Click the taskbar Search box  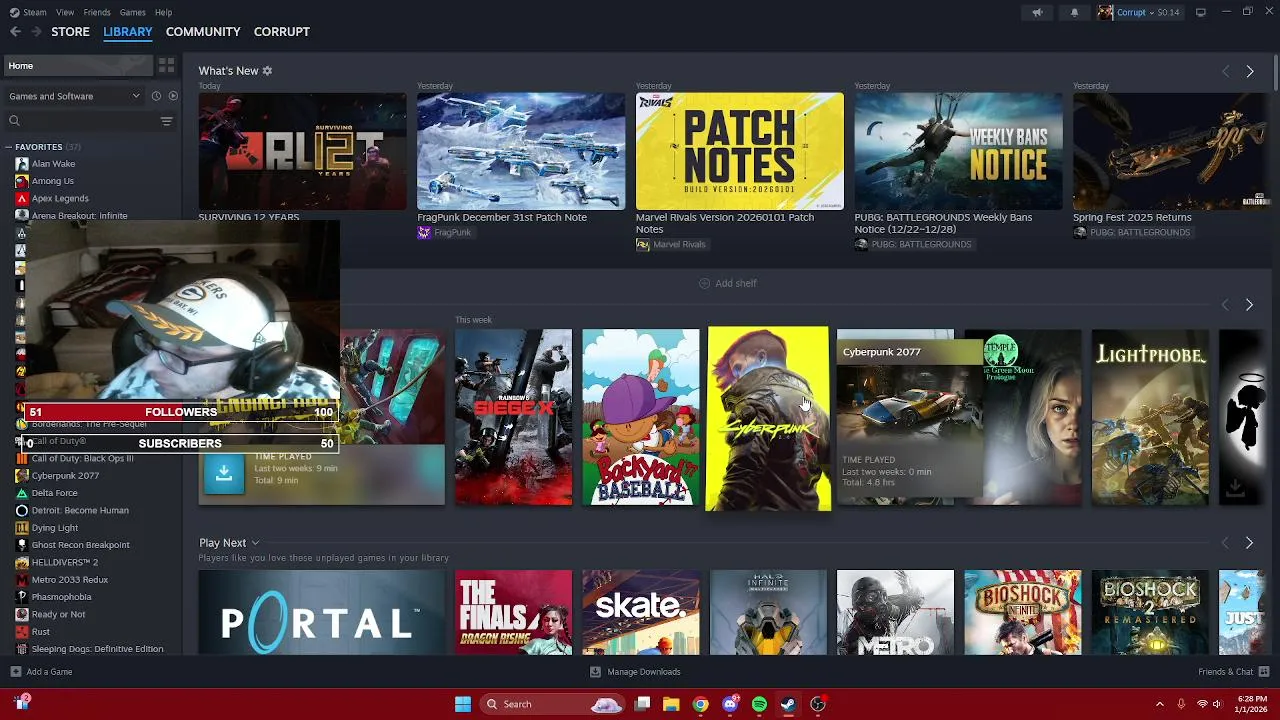[553, 704]
